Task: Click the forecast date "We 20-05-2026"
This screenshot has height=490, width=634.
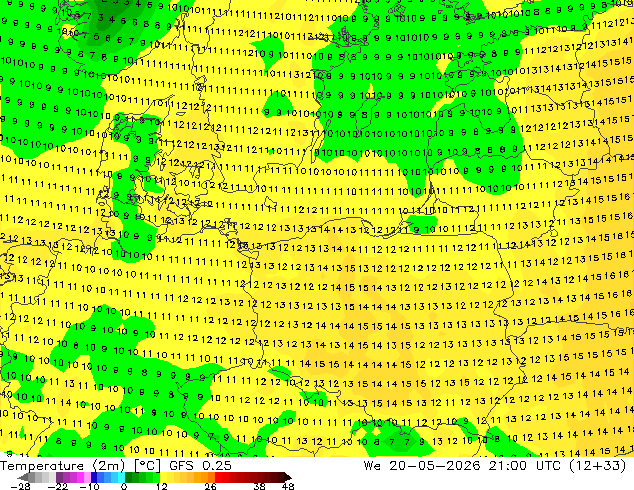Action: point(422,466)
